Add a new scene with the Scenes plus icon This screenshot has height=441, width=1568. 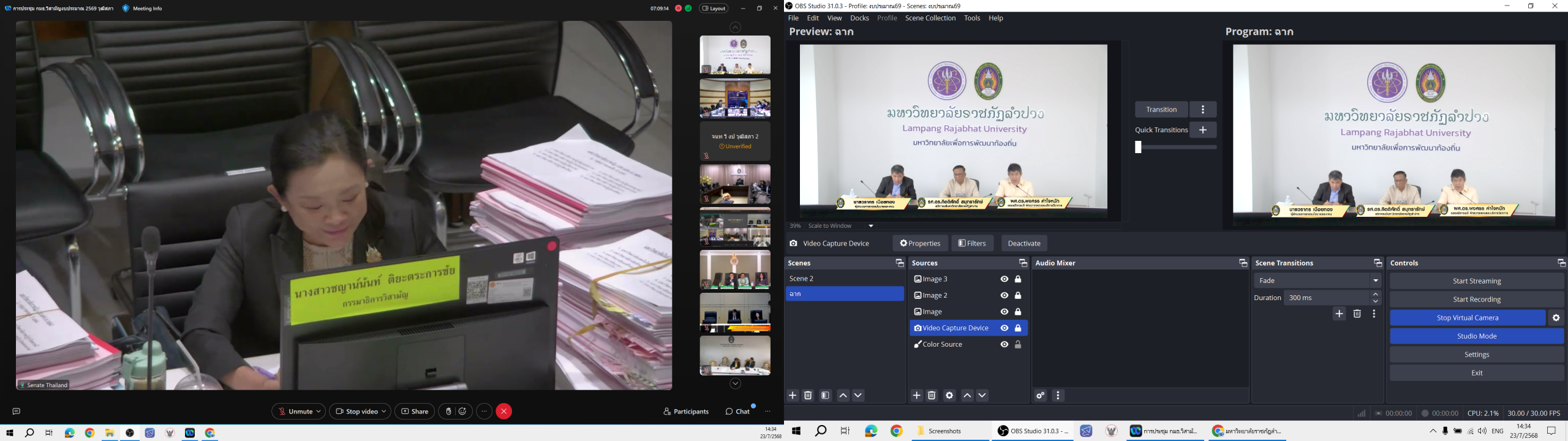793,396
